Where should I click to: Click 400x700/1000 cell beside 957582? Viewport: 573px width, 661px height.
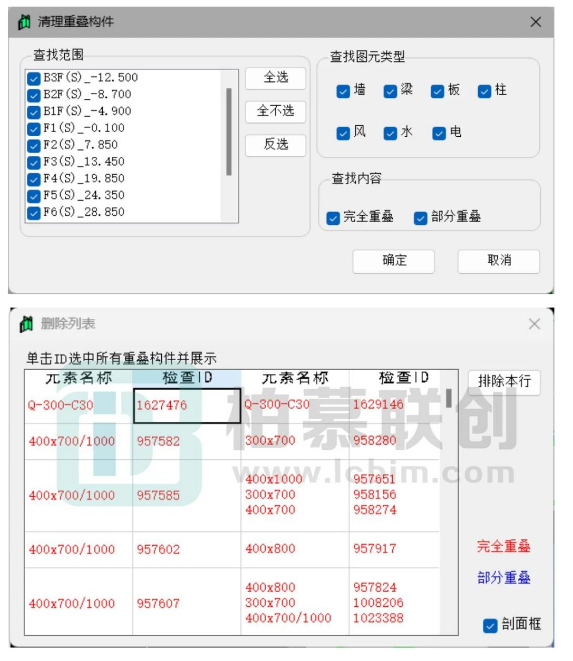(x=78, y=441)
